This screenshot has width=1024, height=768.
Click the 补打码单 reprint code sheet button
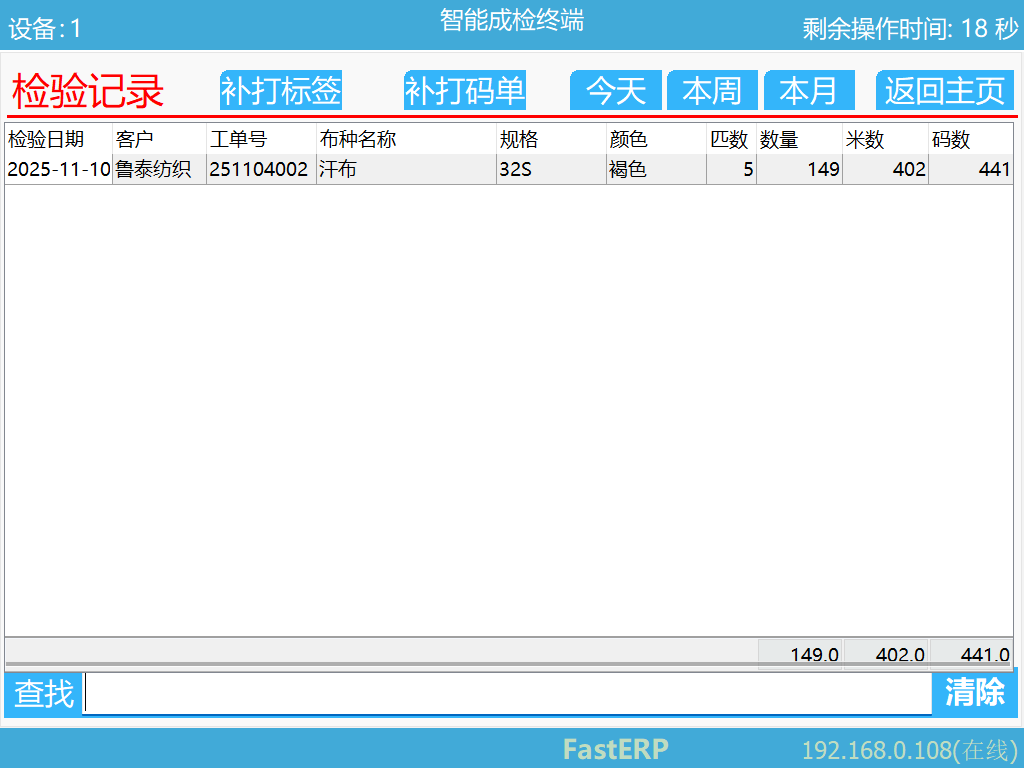pos(464,90)
